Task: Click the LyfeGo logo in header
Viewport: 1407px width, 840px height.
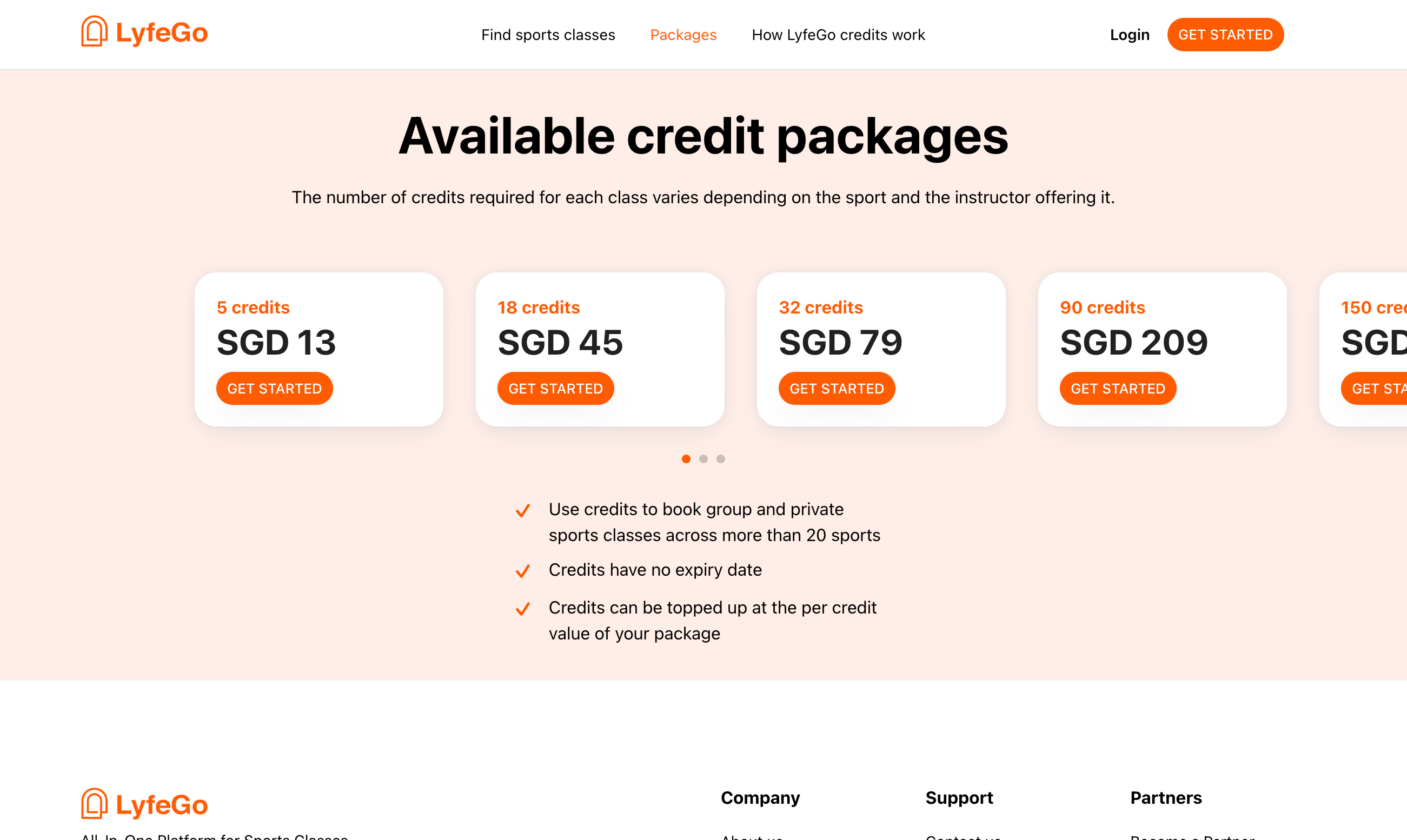Action: pyautogui.click(x=144, y=32)
